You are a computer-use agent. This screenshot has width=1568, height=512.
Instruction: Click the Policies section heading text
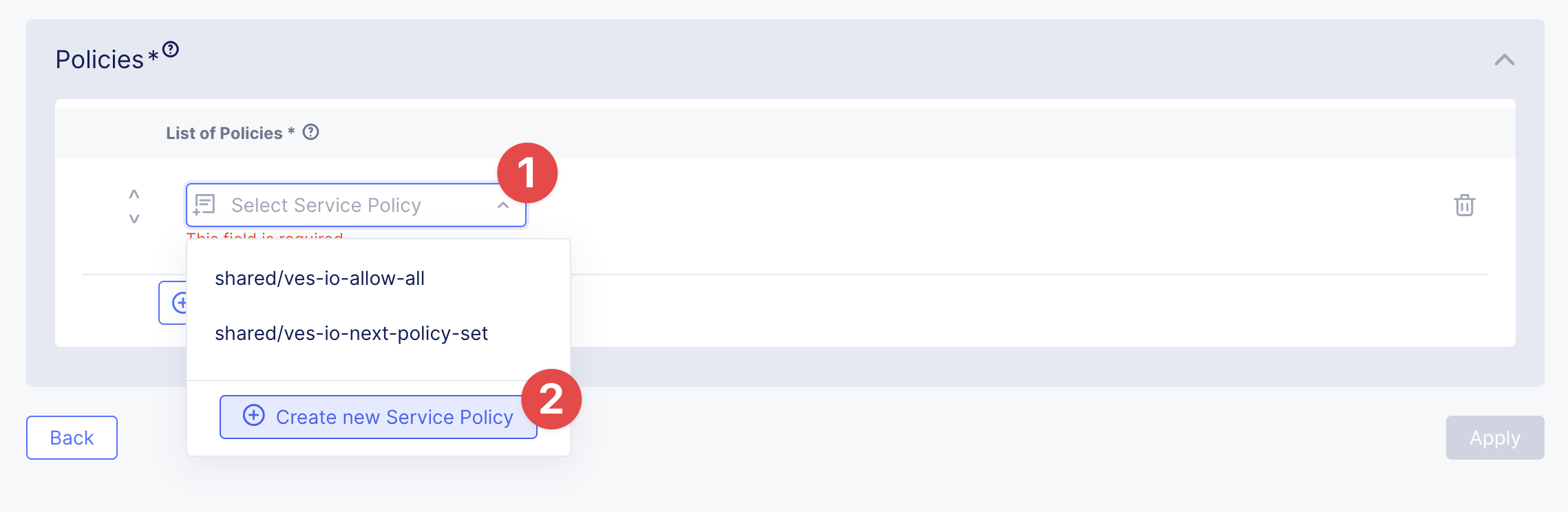[x=100, y=60]
